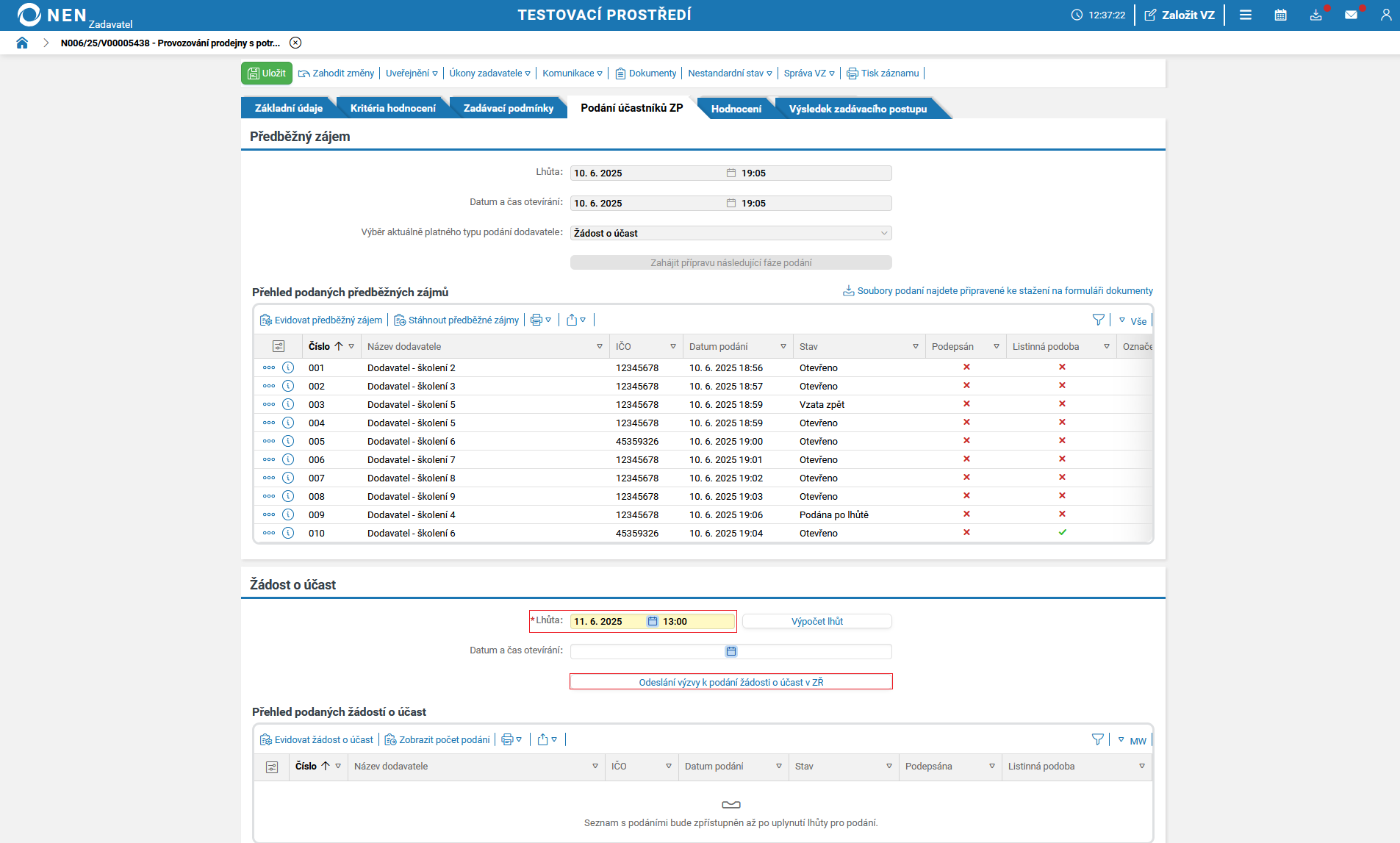Screen dimensions: 1400x843
Task: Open the Stav column filter dropdown
Action: (x=915, y=346)
